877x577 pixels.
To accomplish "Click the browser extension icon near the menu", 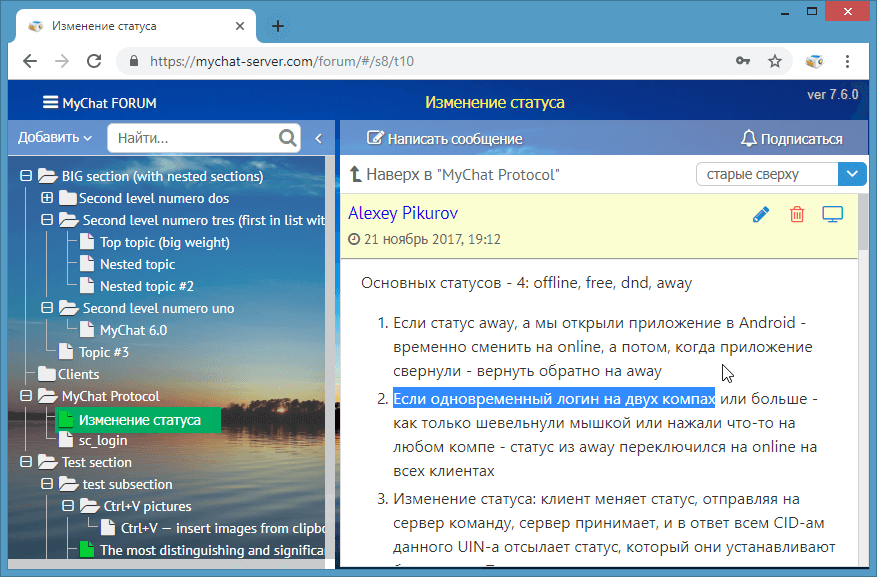I will coord(812,61).
